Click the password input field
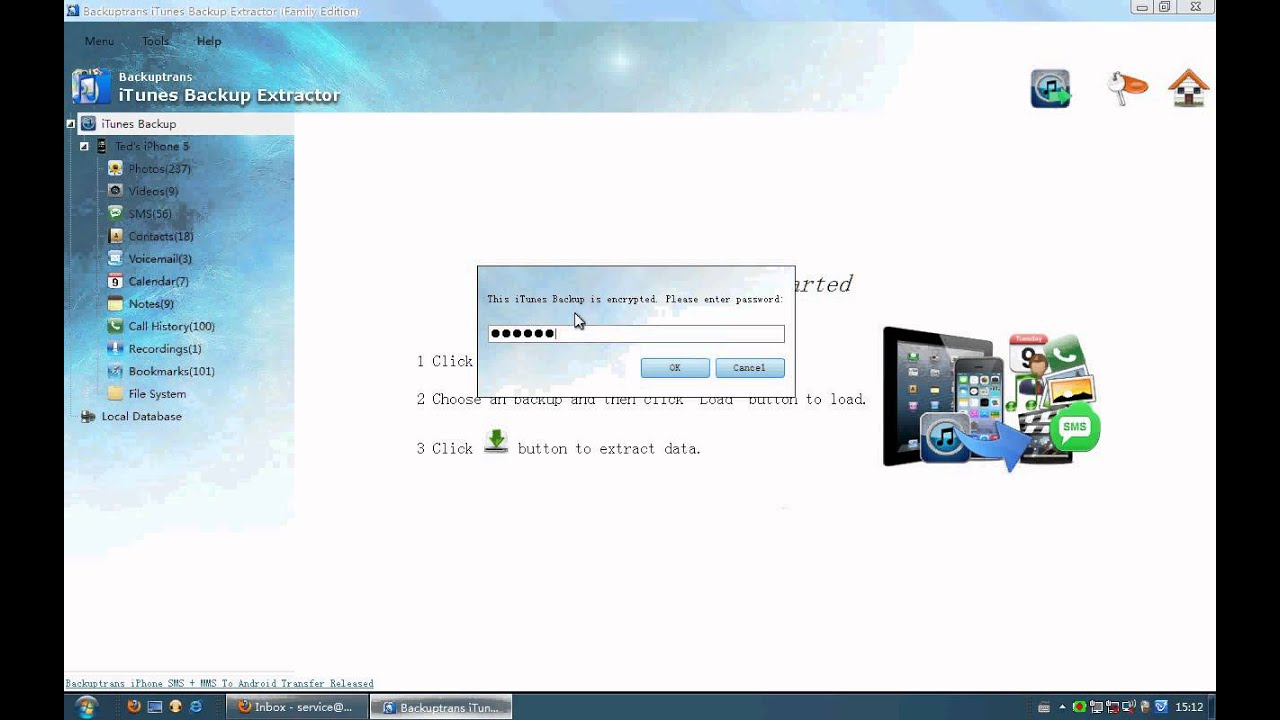 click(636, 334)
